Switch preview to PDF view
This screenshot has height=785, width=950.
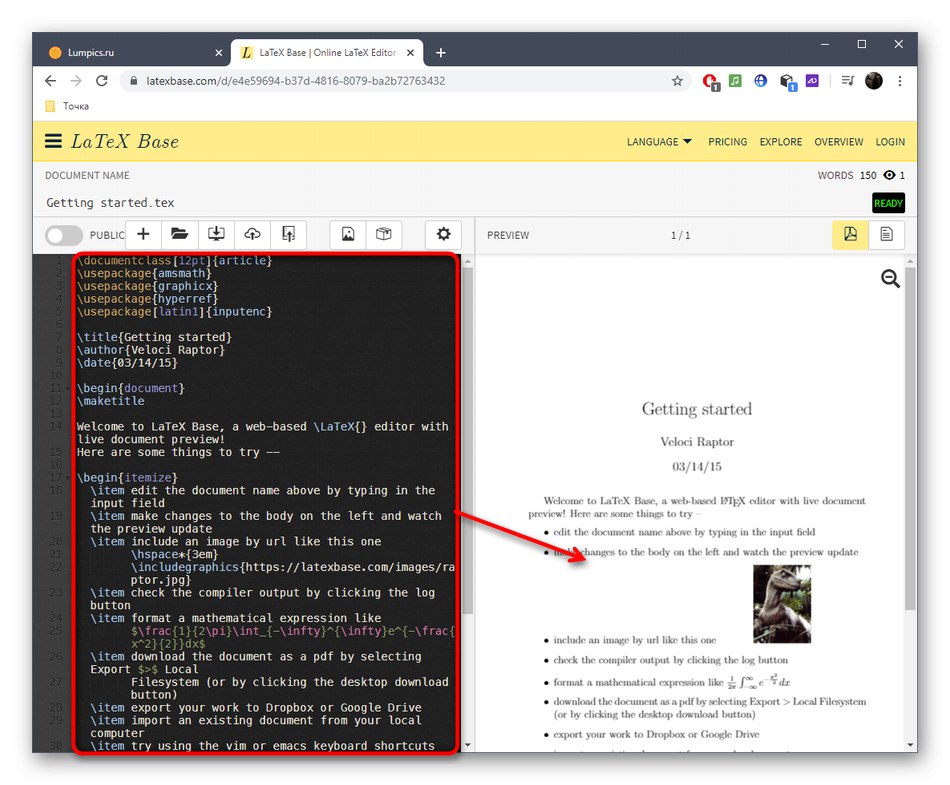tap(849, 234)
